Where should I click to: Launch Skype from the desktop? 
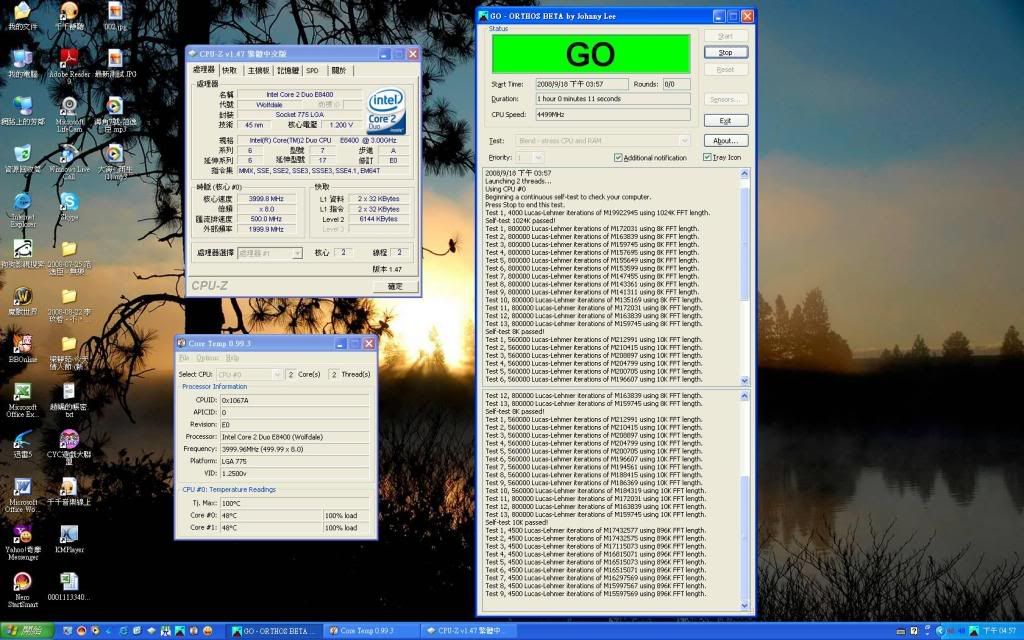tap(68, 201)
